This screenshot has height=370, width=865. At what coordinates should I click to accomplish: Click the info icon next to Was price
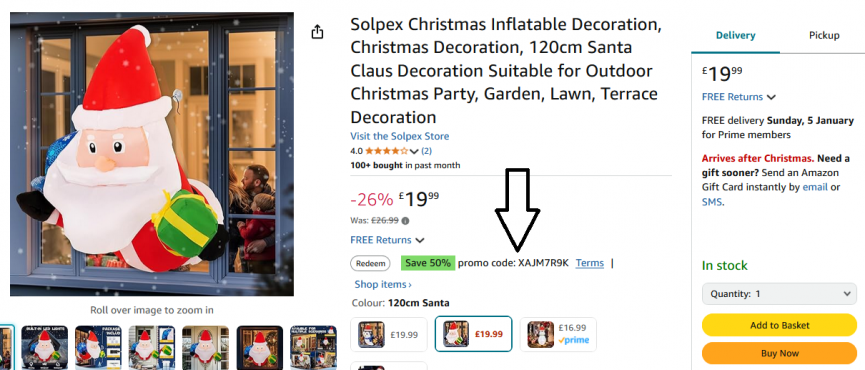click(x=405, y=221)
